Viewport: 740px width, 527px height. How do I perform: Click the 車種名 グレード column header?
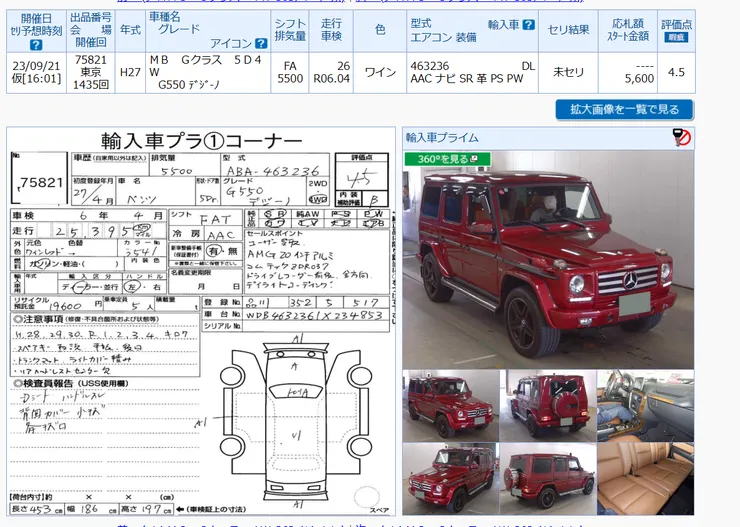click(x=208, y=31)
